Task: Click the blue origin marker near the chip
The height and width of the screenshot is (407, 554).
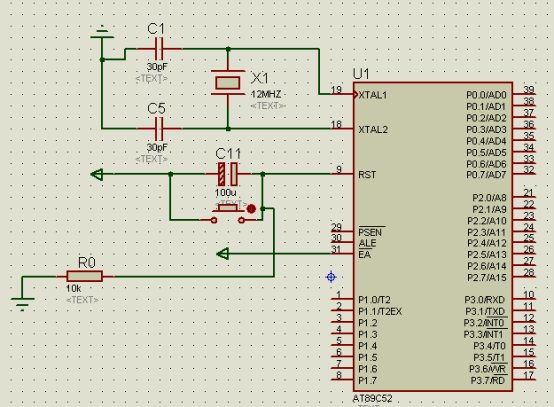Action: [x=331, y=277]
